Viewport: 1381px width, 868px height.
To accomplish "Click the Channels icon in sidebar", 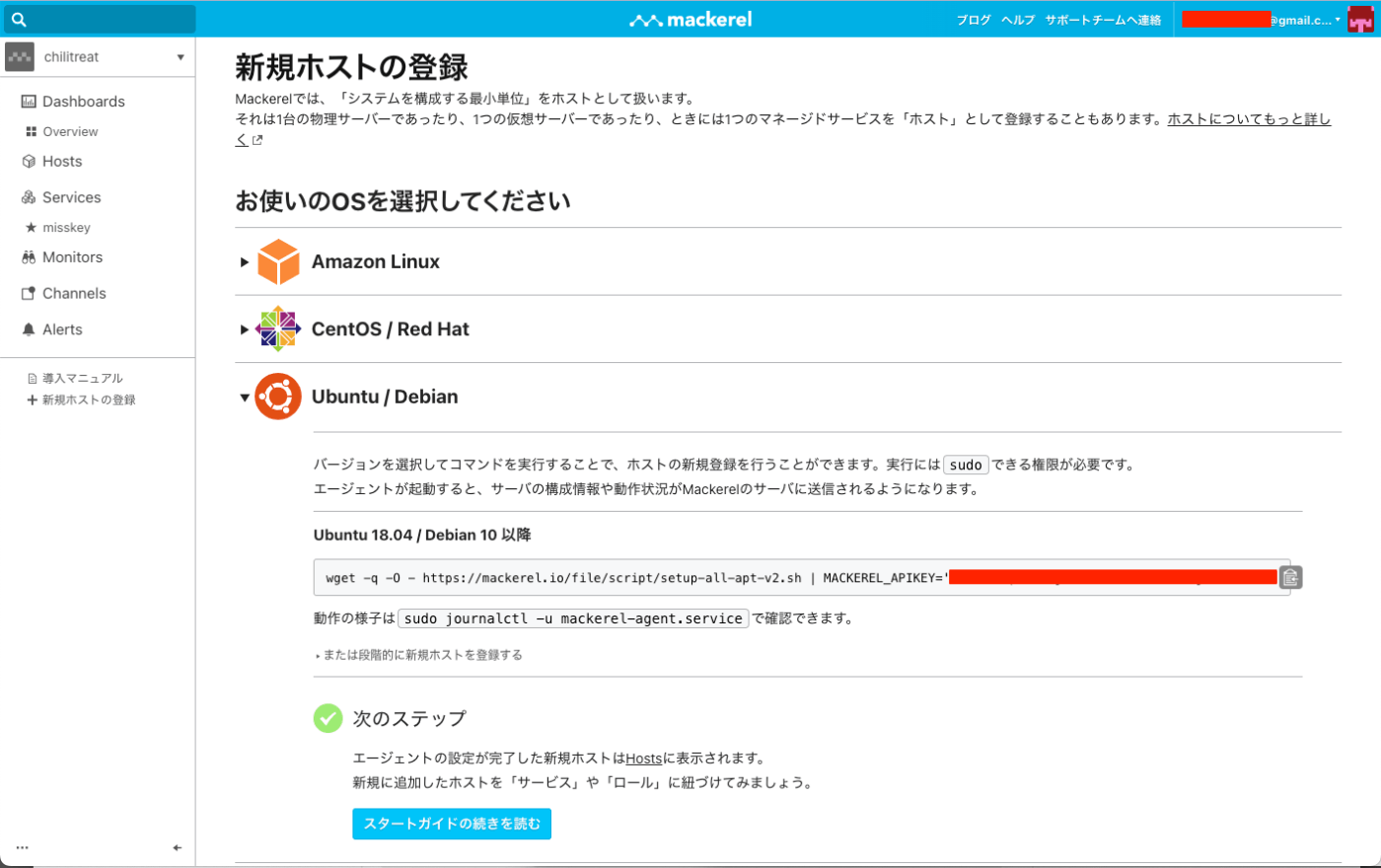I will (29, 294).
